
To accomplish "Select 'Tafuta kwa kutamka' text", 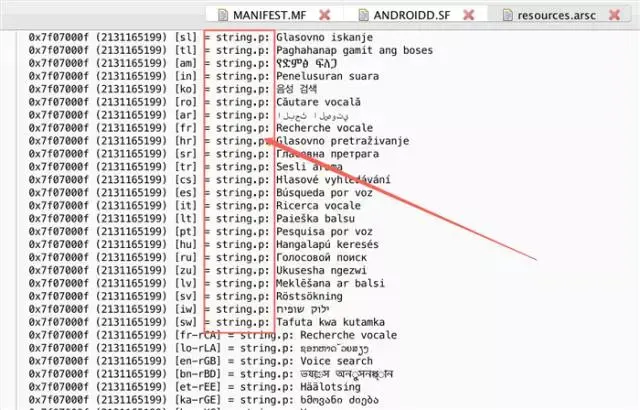I will point(331,322).
